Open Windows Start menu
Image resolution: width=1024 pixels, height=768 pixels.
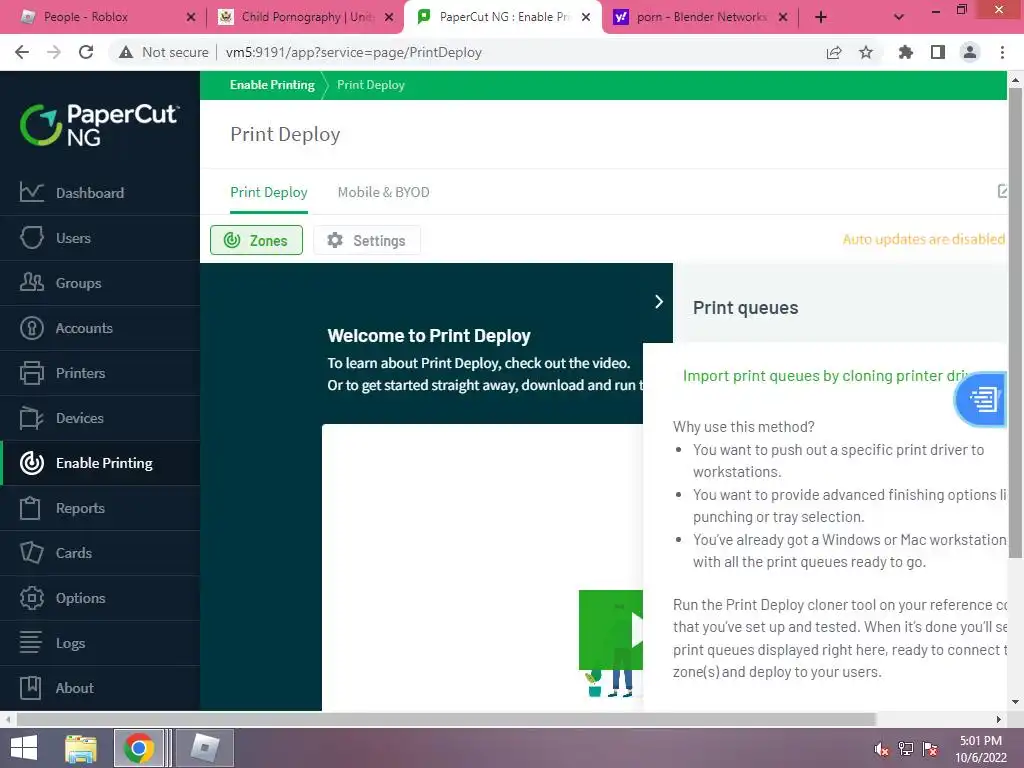tap(24, 748)
